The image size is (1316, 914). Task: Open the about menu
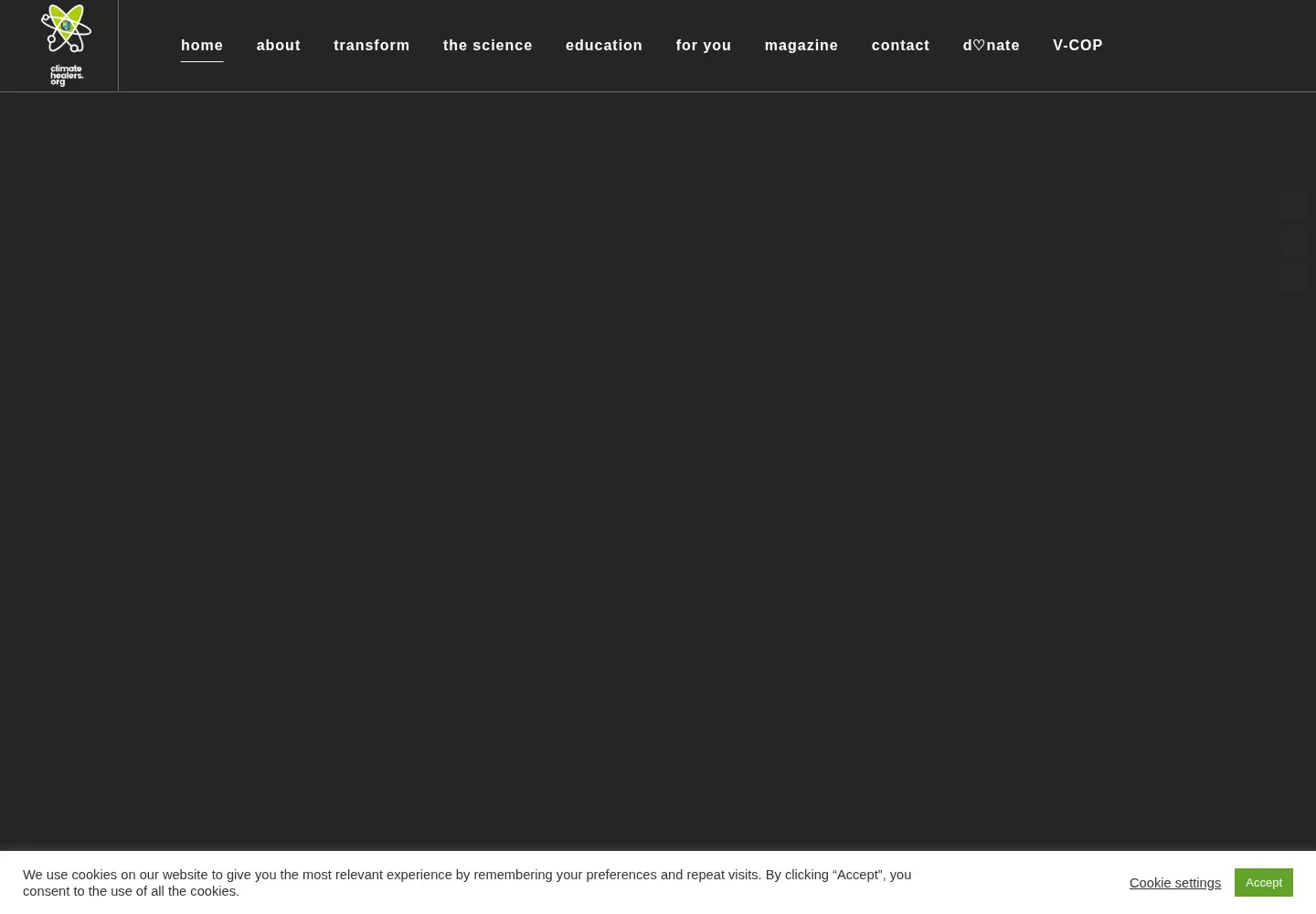point(279,45)
